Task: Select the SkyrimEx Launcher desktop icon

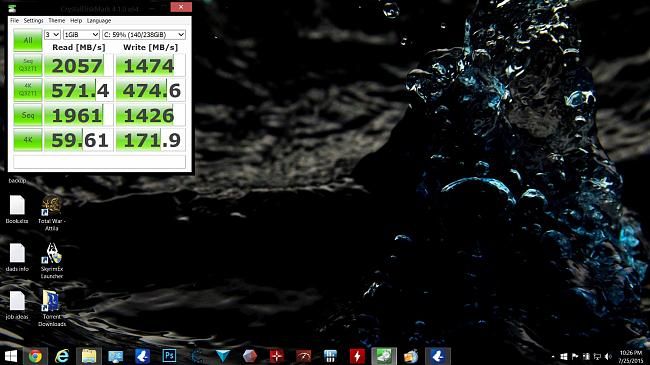Action: coord(52,260)
